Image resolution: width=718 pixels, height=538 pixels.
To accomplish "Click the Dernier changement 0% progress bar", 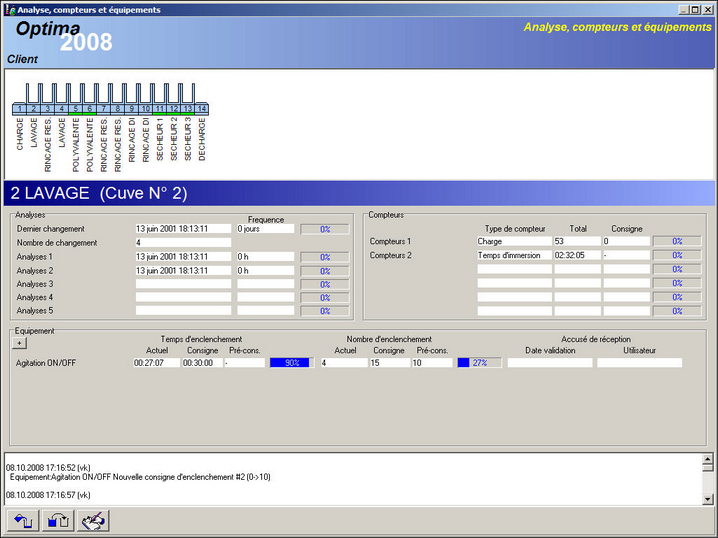I will click(x=325, y=229).
